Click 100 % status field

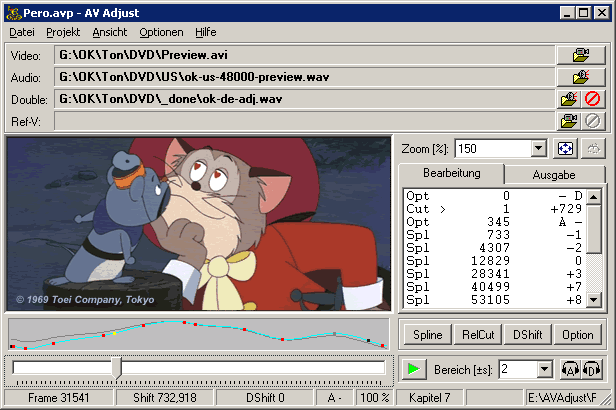point(374,398)
